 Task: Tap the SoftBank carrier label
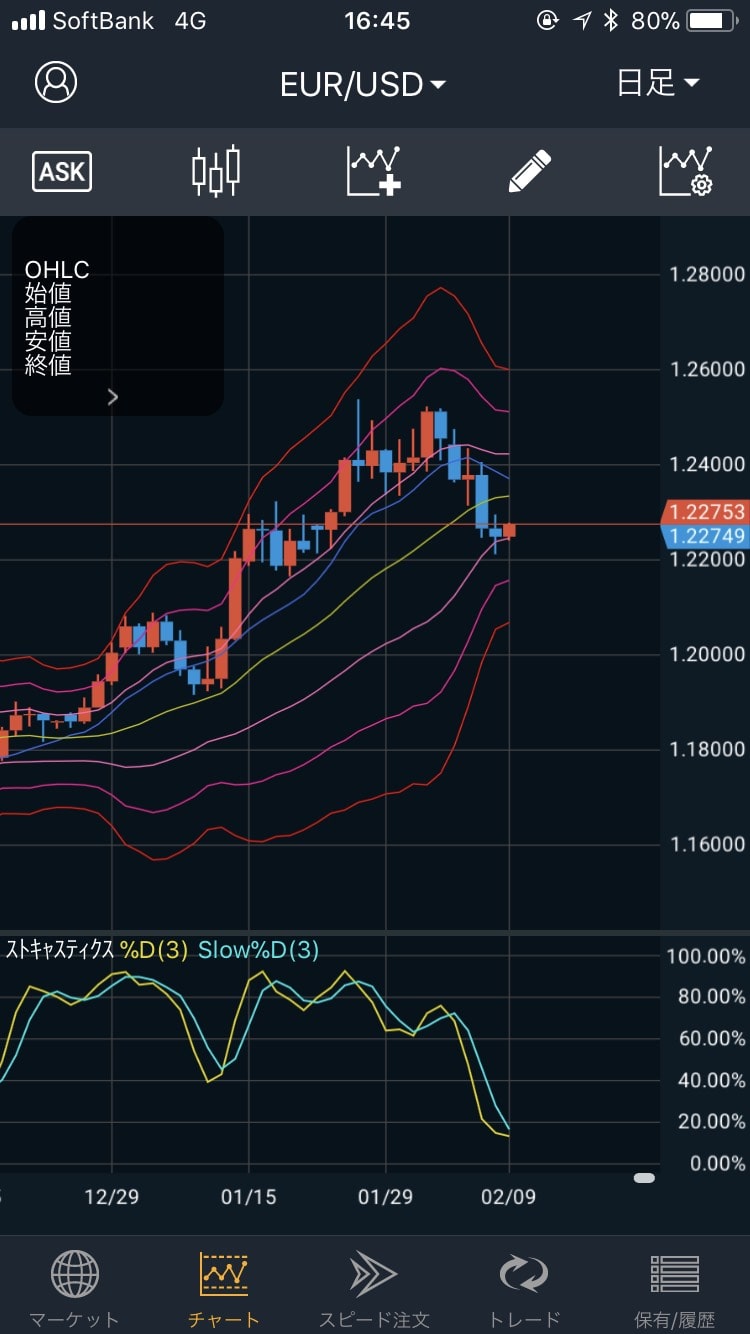[103, 20]
